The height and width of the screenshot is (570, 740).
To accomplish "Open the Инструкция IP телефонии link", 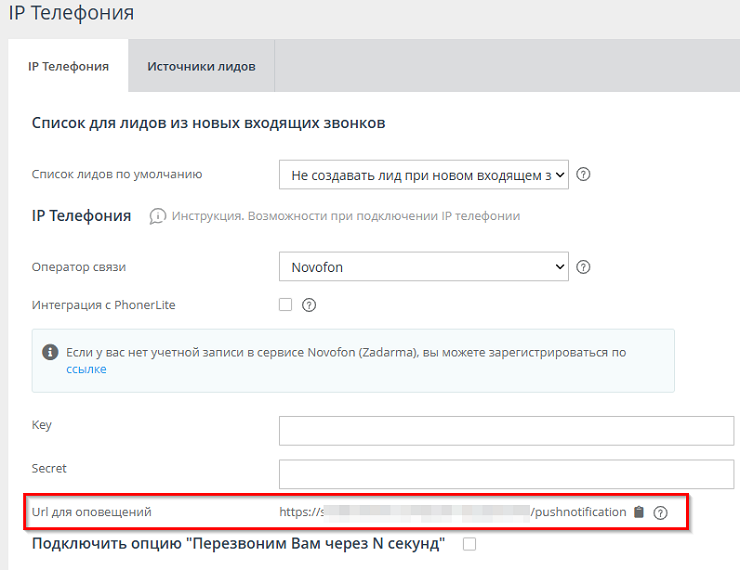I will pos(345,216).
